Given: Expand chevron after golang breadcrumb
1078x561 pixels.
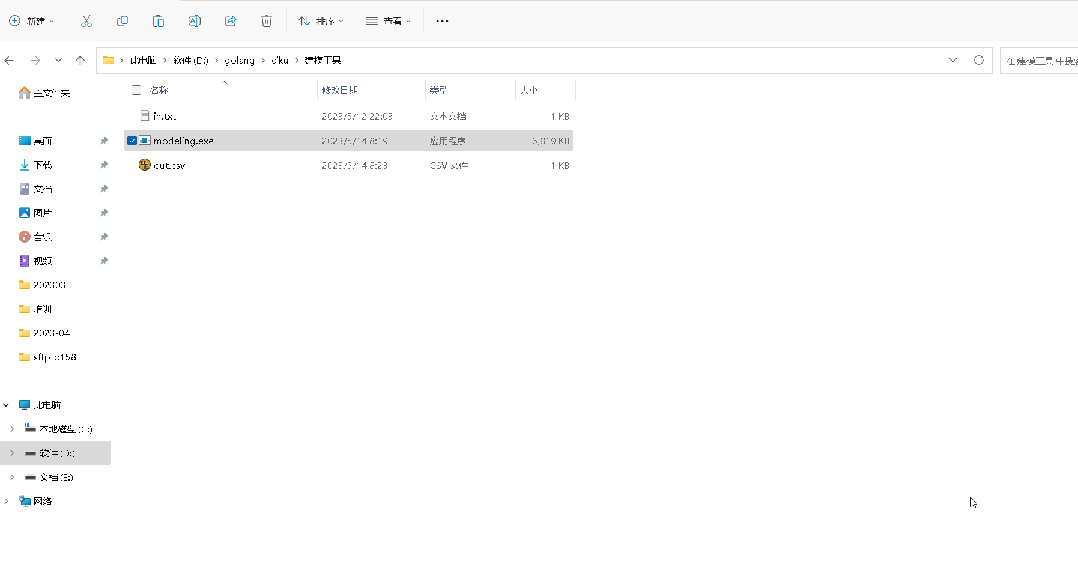Looking at the screenshot, I should [x=263, y=60].
